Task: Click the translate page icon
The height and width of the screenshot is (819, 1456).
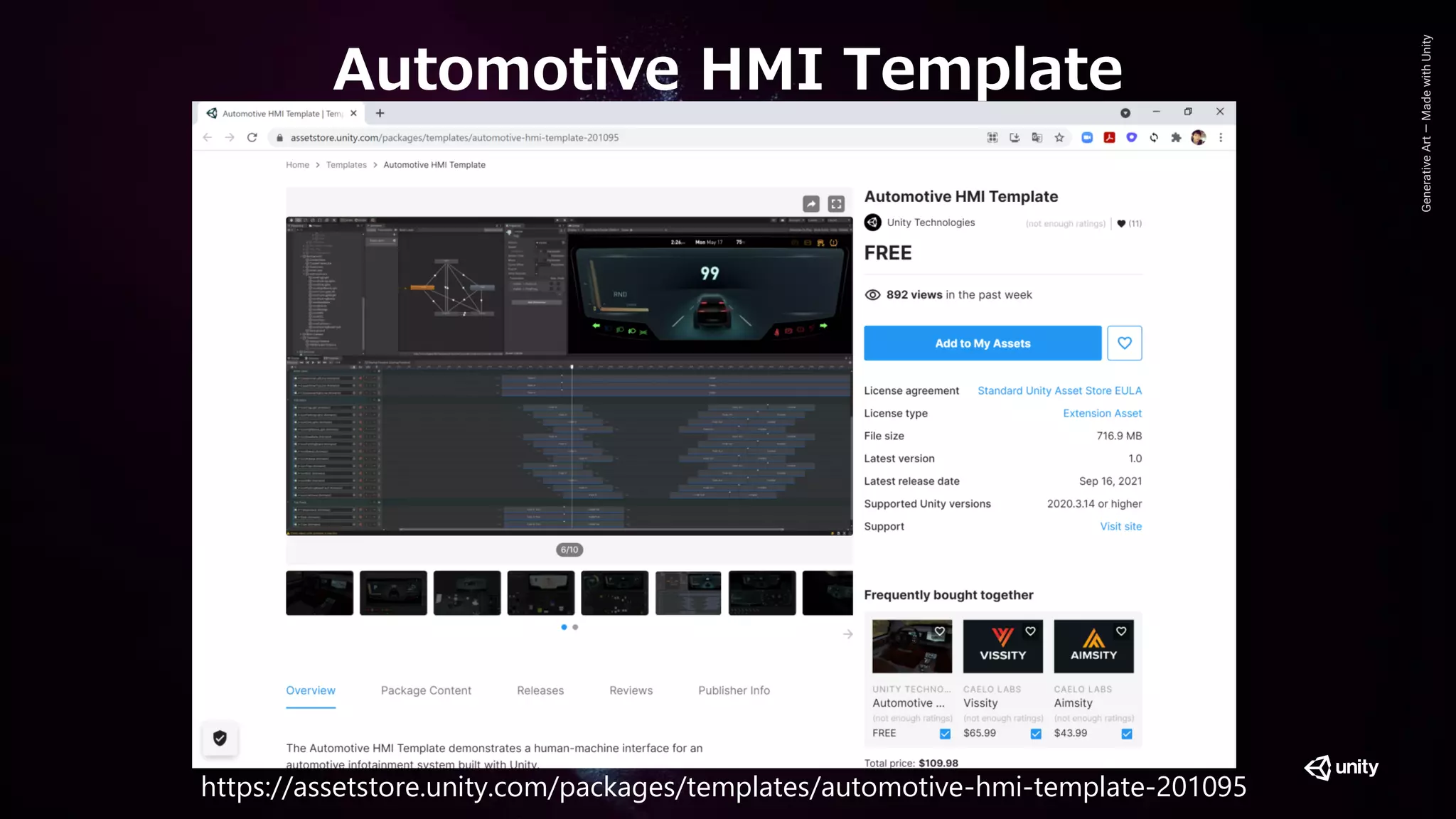Action: (1037, 138)
